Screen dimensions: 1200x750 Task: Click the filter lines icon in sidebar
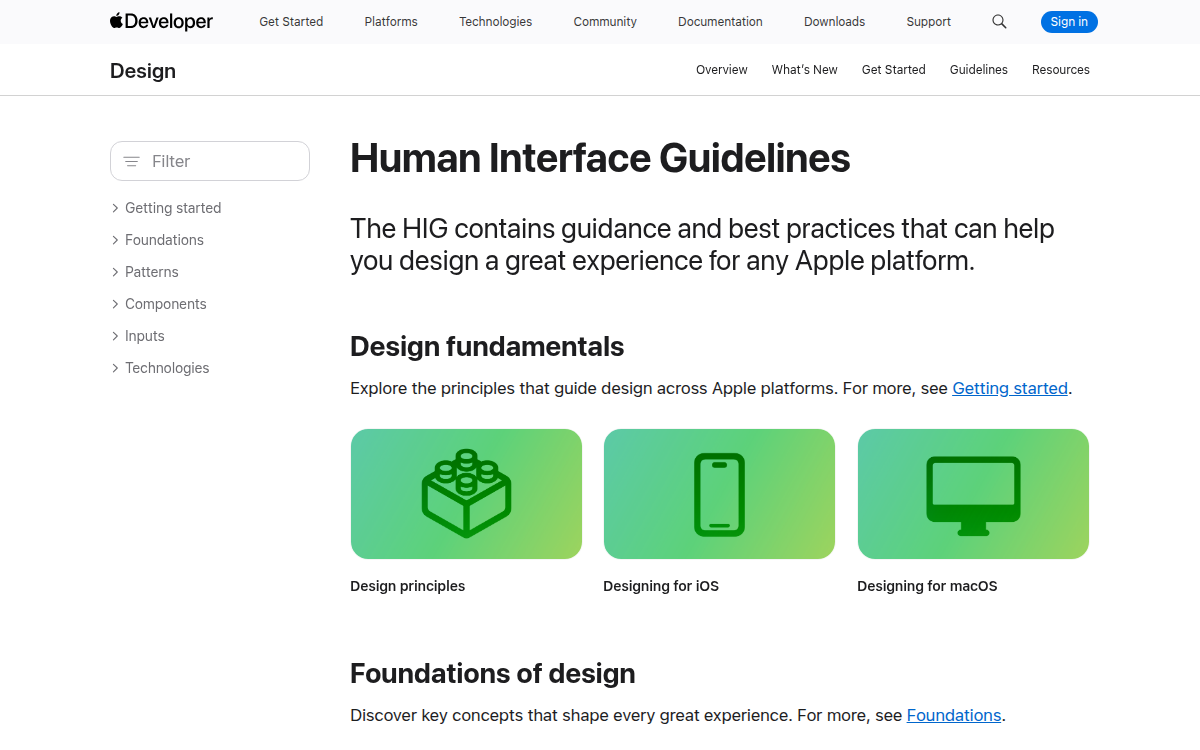[x=131, y=161]
